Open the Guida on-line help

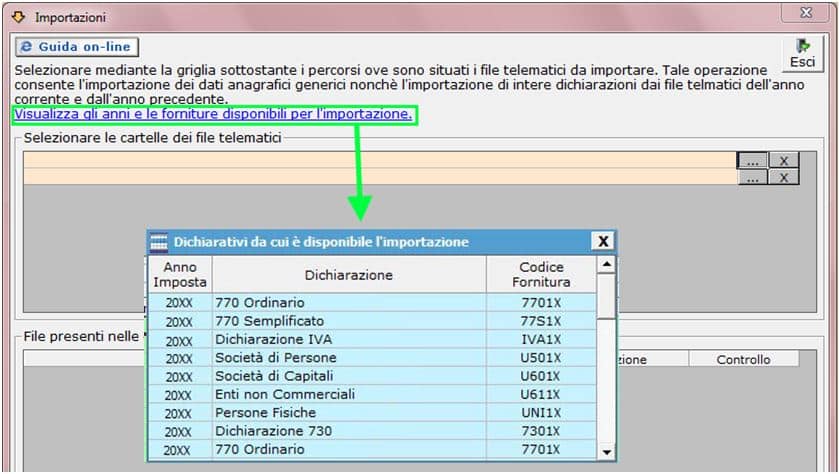tap(76, 47)
